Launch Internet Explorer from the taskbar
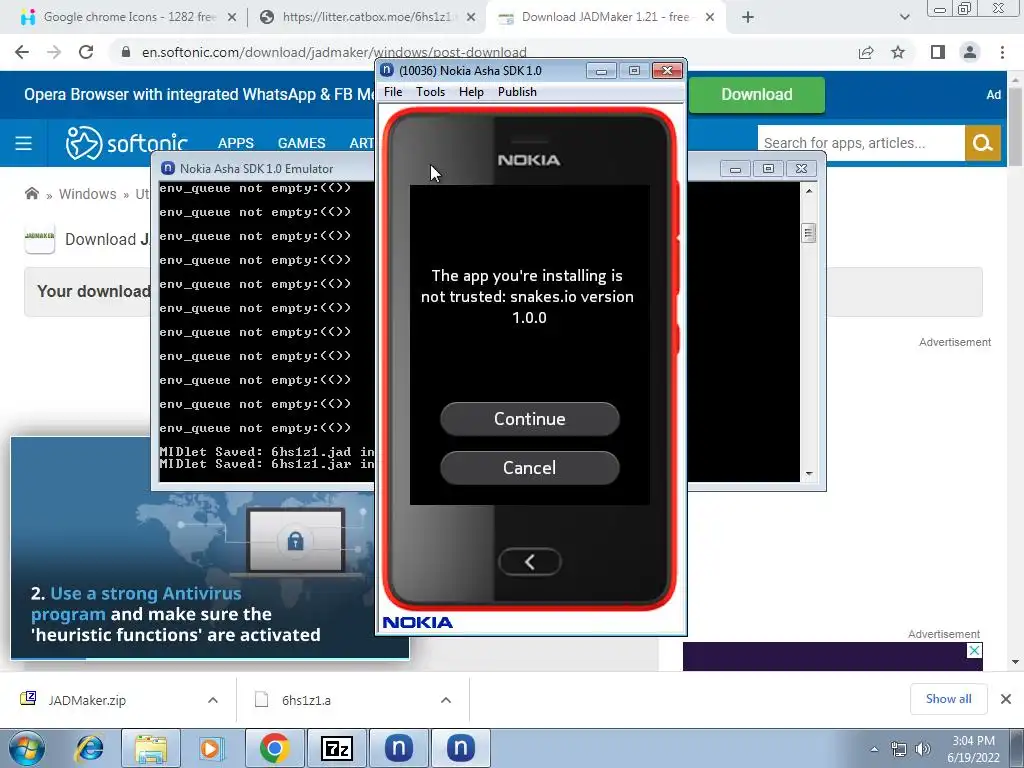The image size is (1024, 768). point(89,748)
